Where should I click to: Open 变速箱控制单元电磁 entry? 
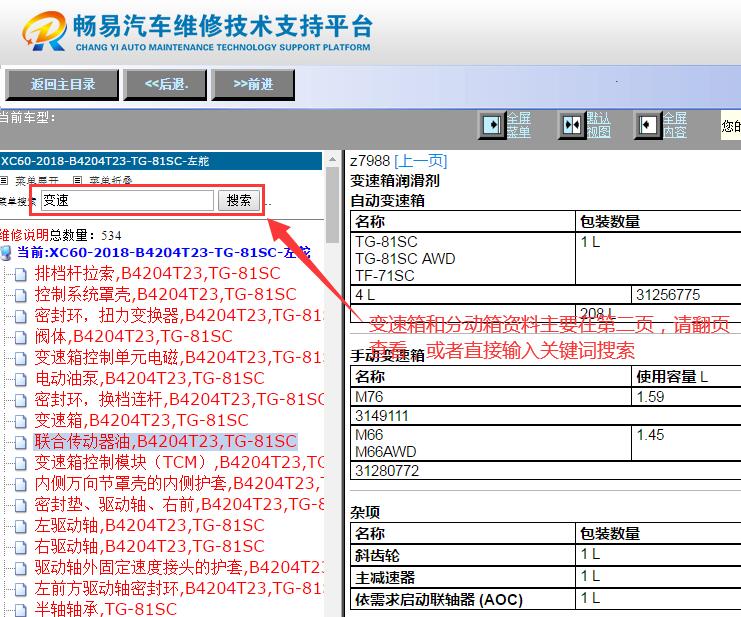(179, 357)
